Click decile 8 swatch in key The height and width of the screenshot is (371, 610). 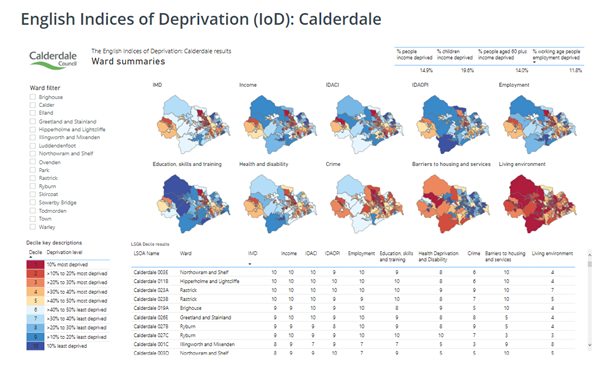(x=35, y=327)
